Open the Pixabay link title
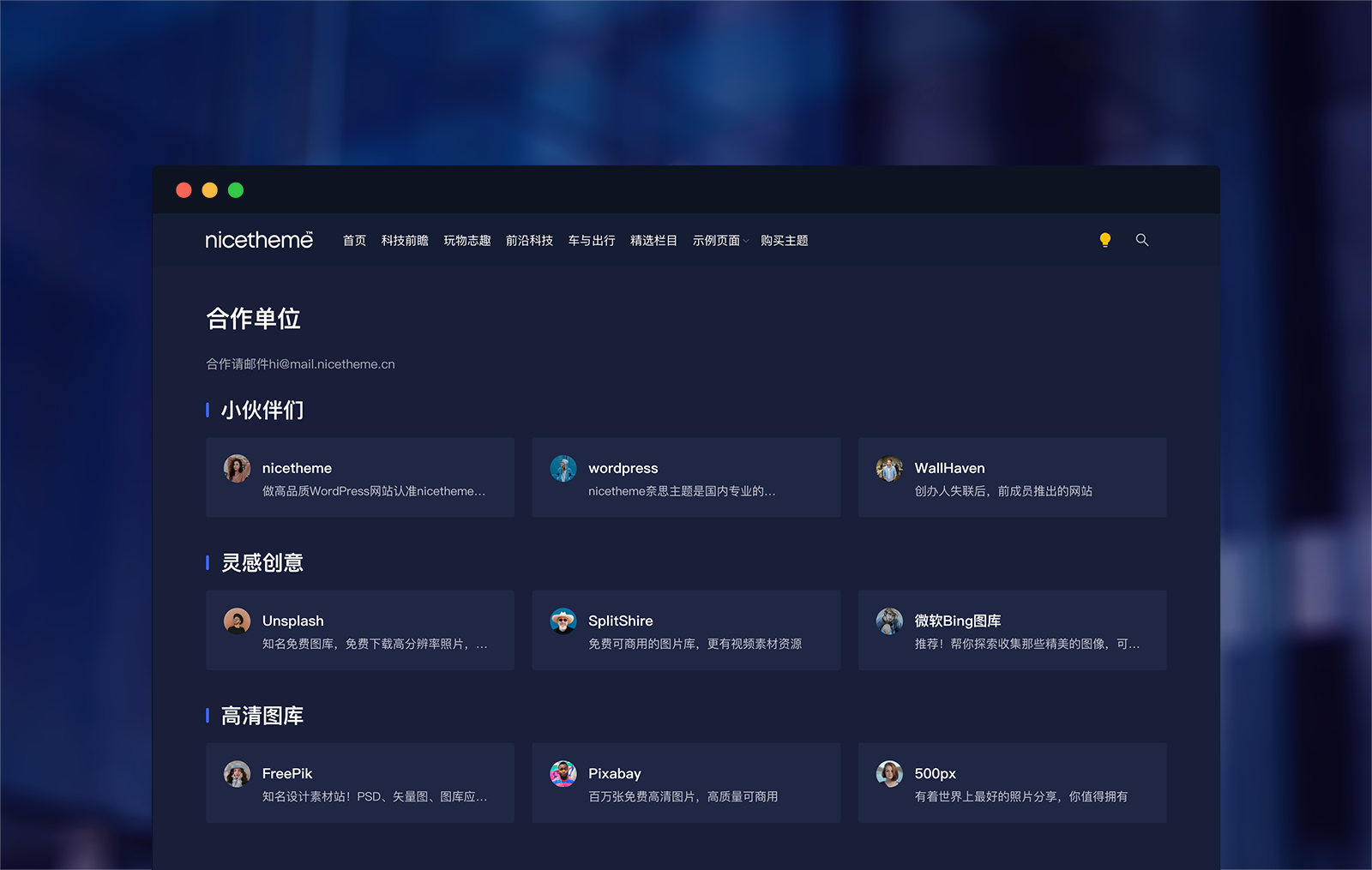Image resolution: width=1372 pixels, height=870 pixels. (614, 773)
